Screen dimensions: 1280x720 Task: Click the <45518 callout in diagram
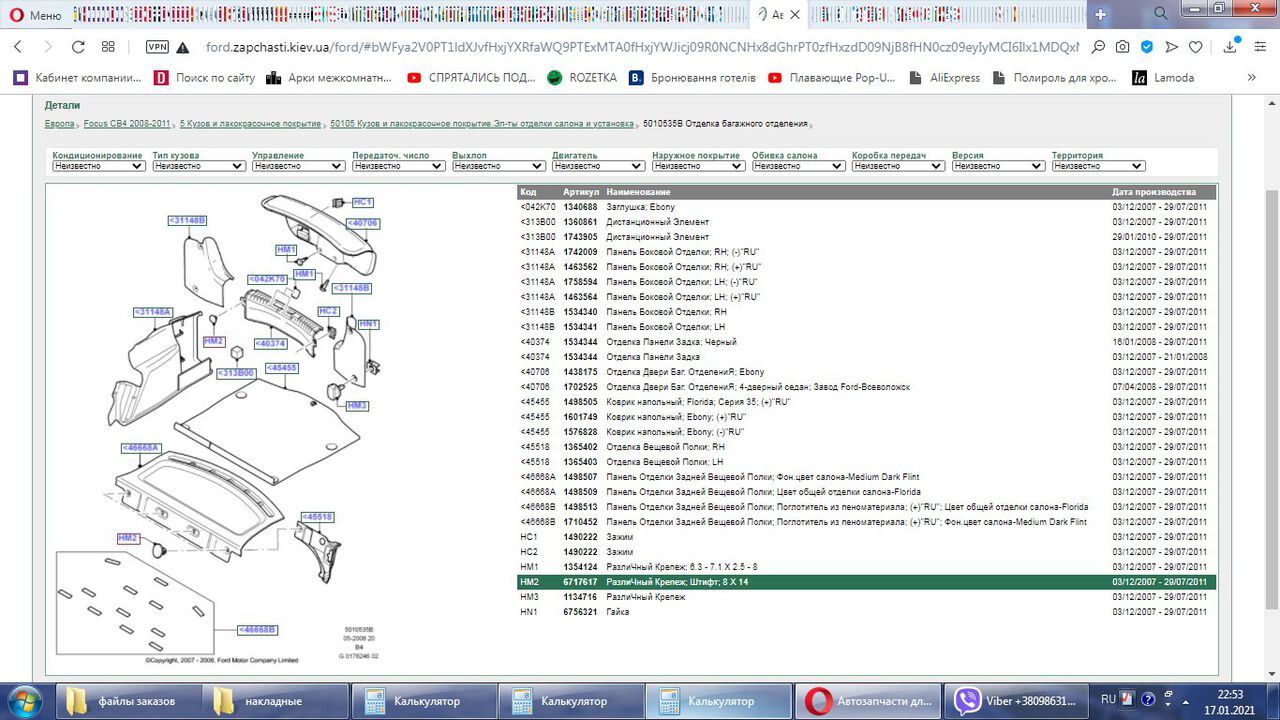(318, 517)
